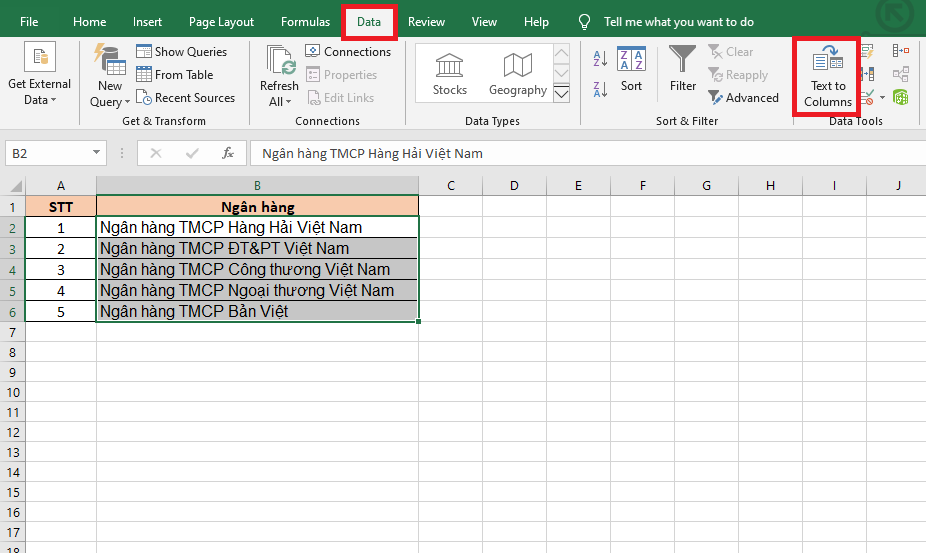926x553 pixels.
Task: Select cell 'Ngân hàng TMCP Ngoại thương Việt Nam'
Action: (257, 290)
